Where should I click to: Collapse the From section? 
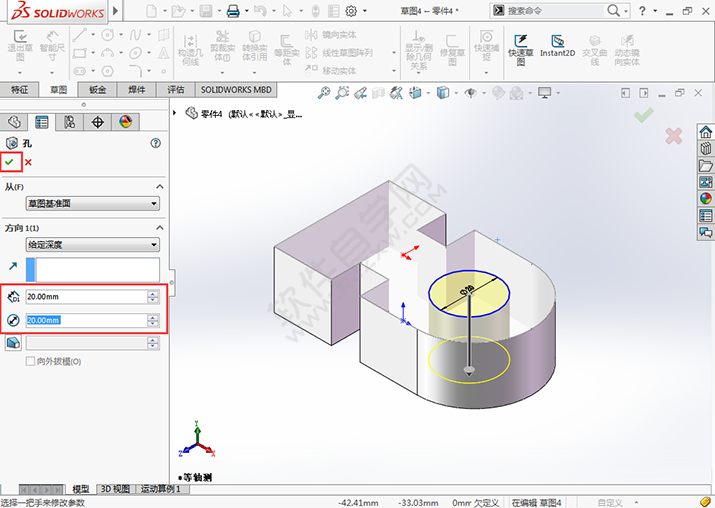pos(160,187)
